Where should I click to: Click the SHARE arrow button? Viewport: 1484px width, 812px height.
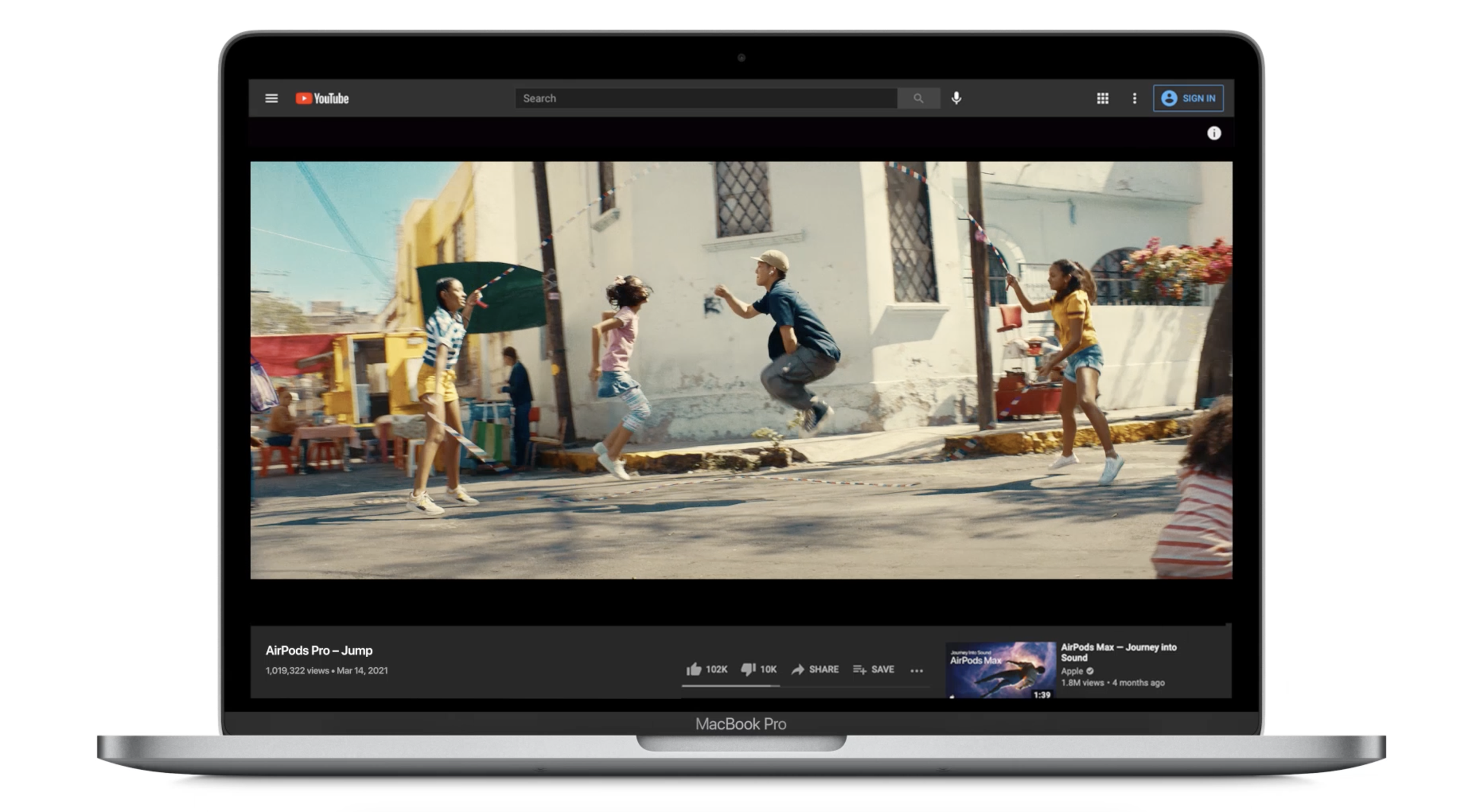click(815, 669)
